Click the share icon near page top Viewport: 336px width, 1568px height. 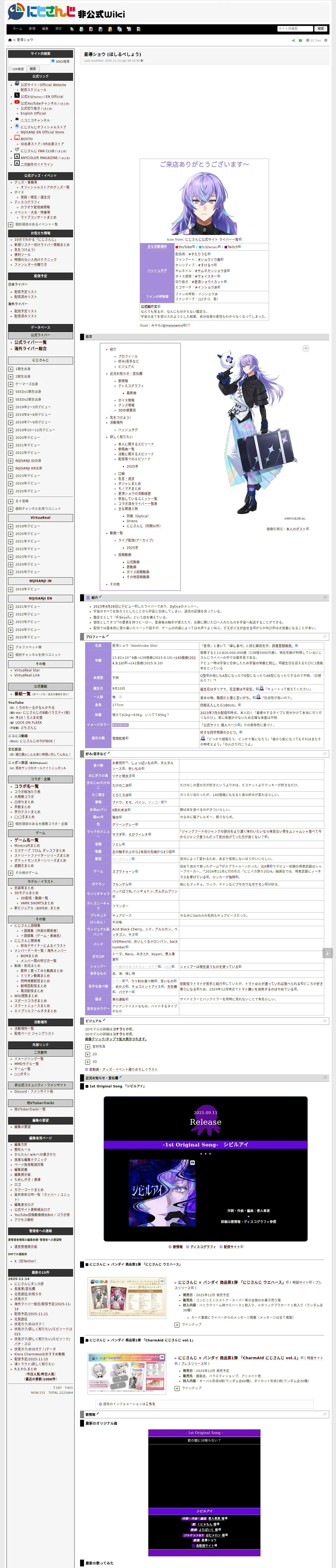point(293,40)
